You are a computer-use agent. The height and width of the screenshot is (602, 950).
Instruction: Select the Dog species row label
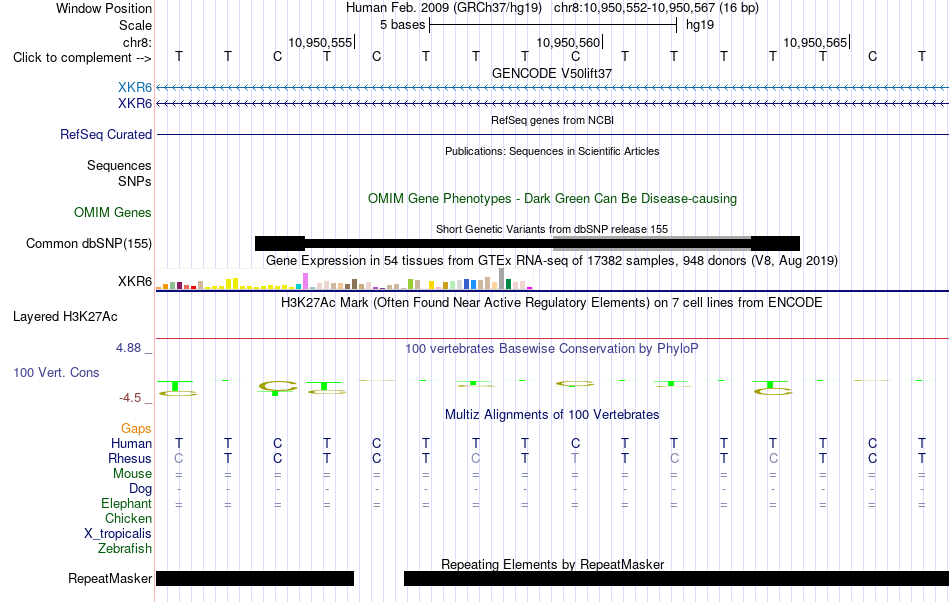coord(140,489)
